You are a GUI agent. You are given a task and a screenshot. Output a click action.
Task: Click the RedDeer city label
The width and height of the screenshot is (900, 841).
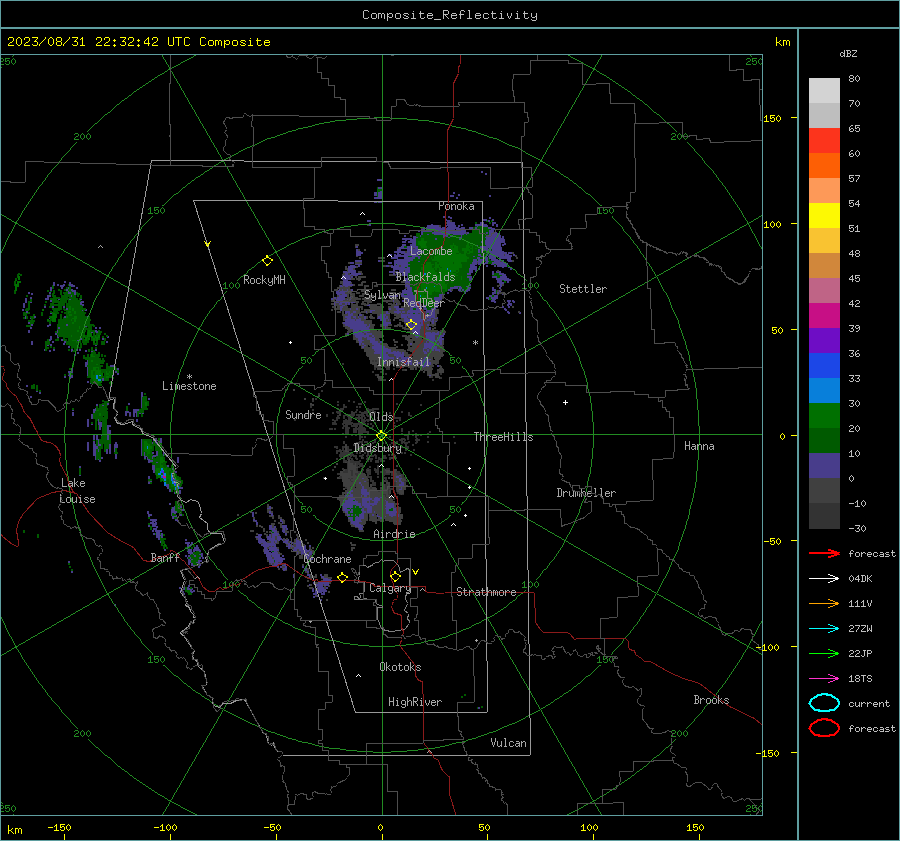(x=424, y=303)
